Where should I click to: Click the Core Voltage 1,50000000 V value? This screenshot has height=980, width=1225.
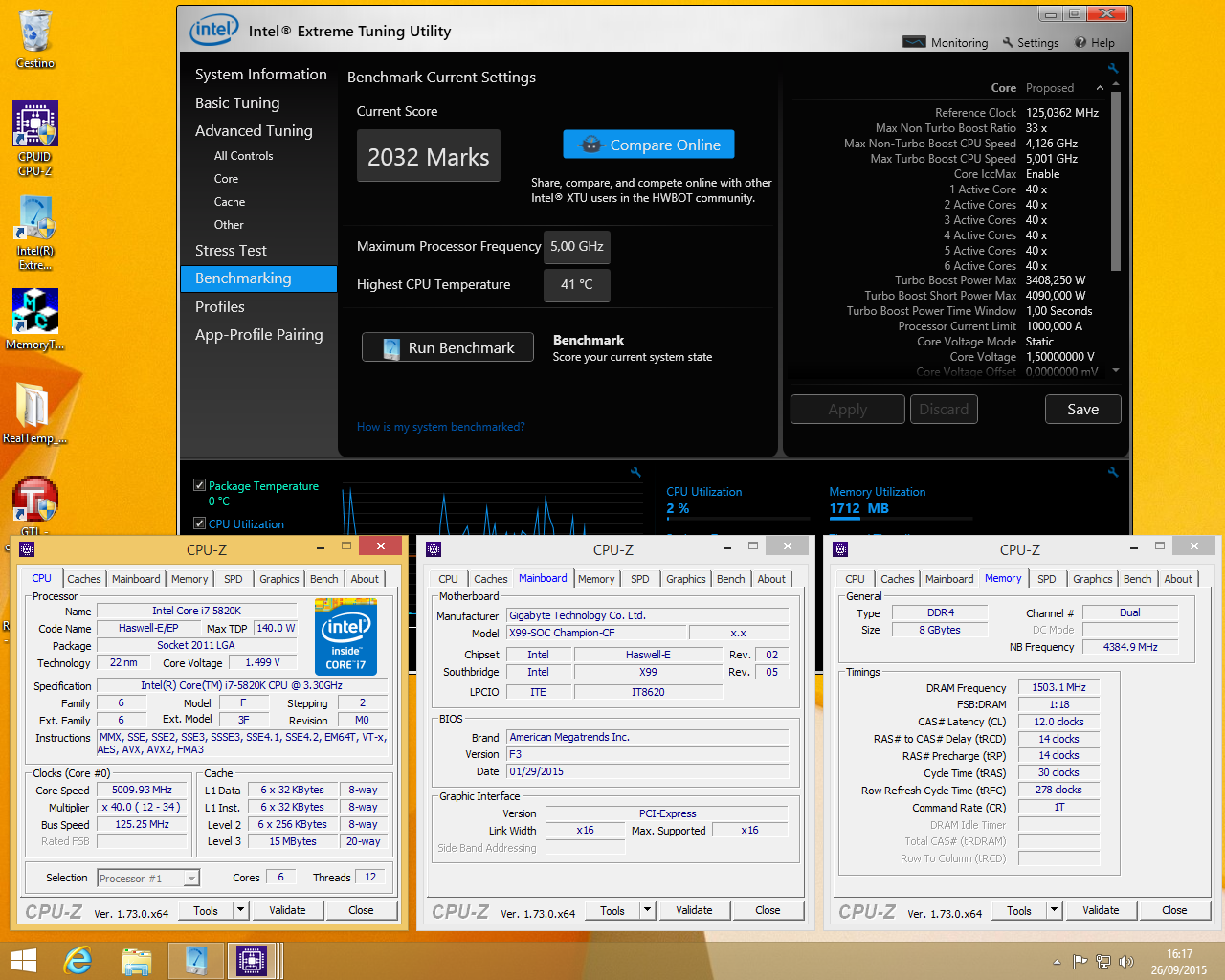tap(1059, 357)
